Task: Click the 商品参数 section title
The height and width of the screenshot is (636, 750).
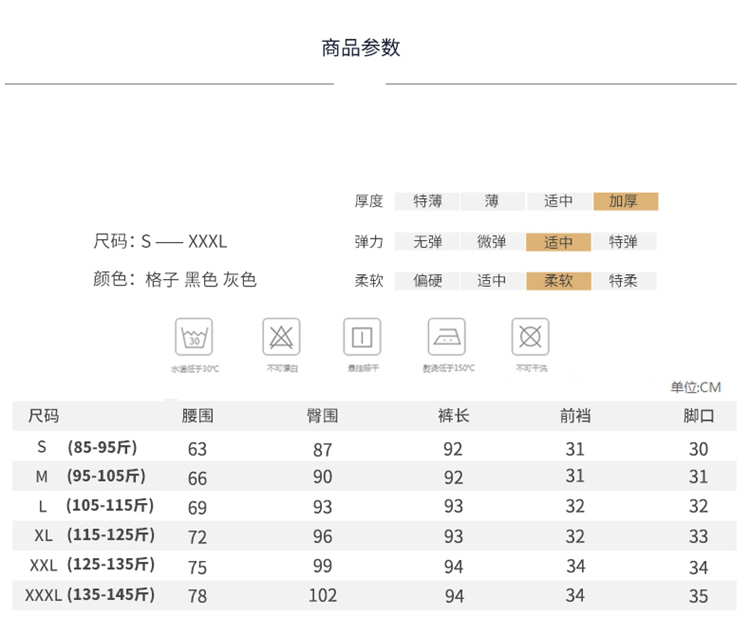Action: click(361, 48)
